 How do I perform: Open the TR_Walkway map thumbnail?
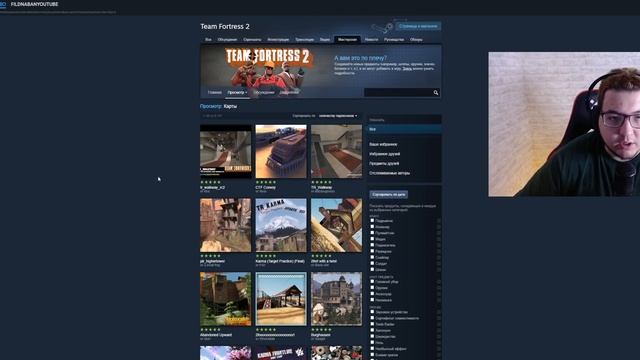pyautogui.click(x=336, y=151)
